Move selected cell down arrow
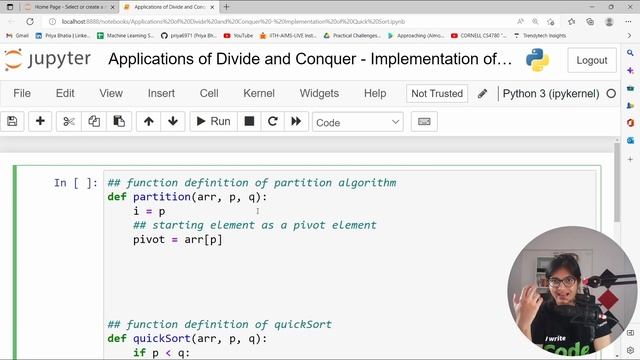640x360 pixels. [x=173, y=121]
